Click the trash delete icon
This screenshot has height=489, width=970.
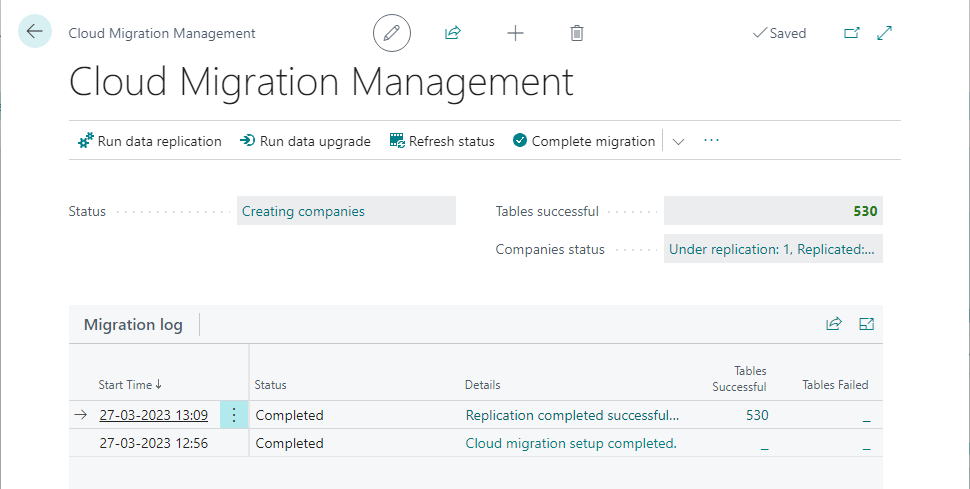click(x=577, y=33)
